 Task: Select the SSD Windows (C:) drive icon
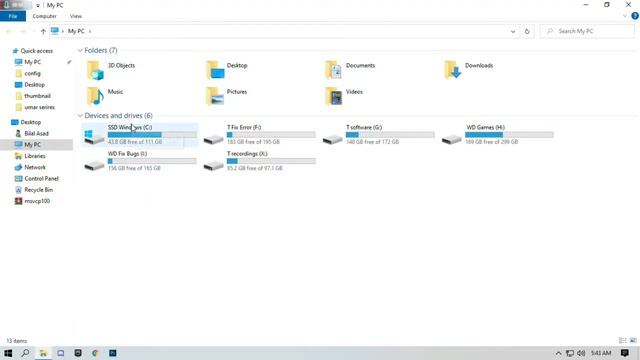(94, 137)
